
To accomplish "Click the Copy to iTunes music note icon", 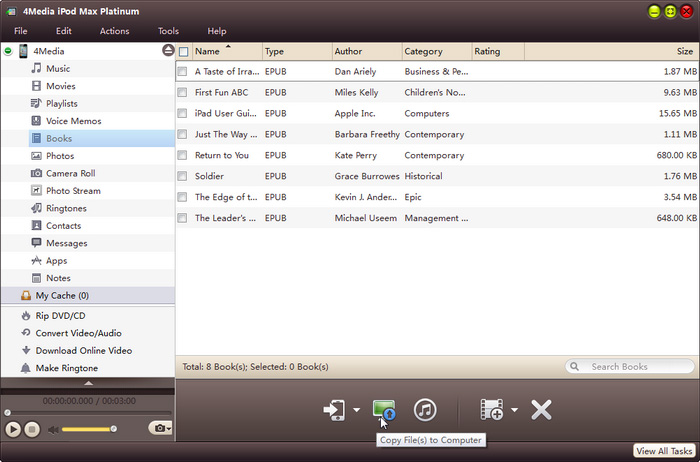I will [425, 409].
